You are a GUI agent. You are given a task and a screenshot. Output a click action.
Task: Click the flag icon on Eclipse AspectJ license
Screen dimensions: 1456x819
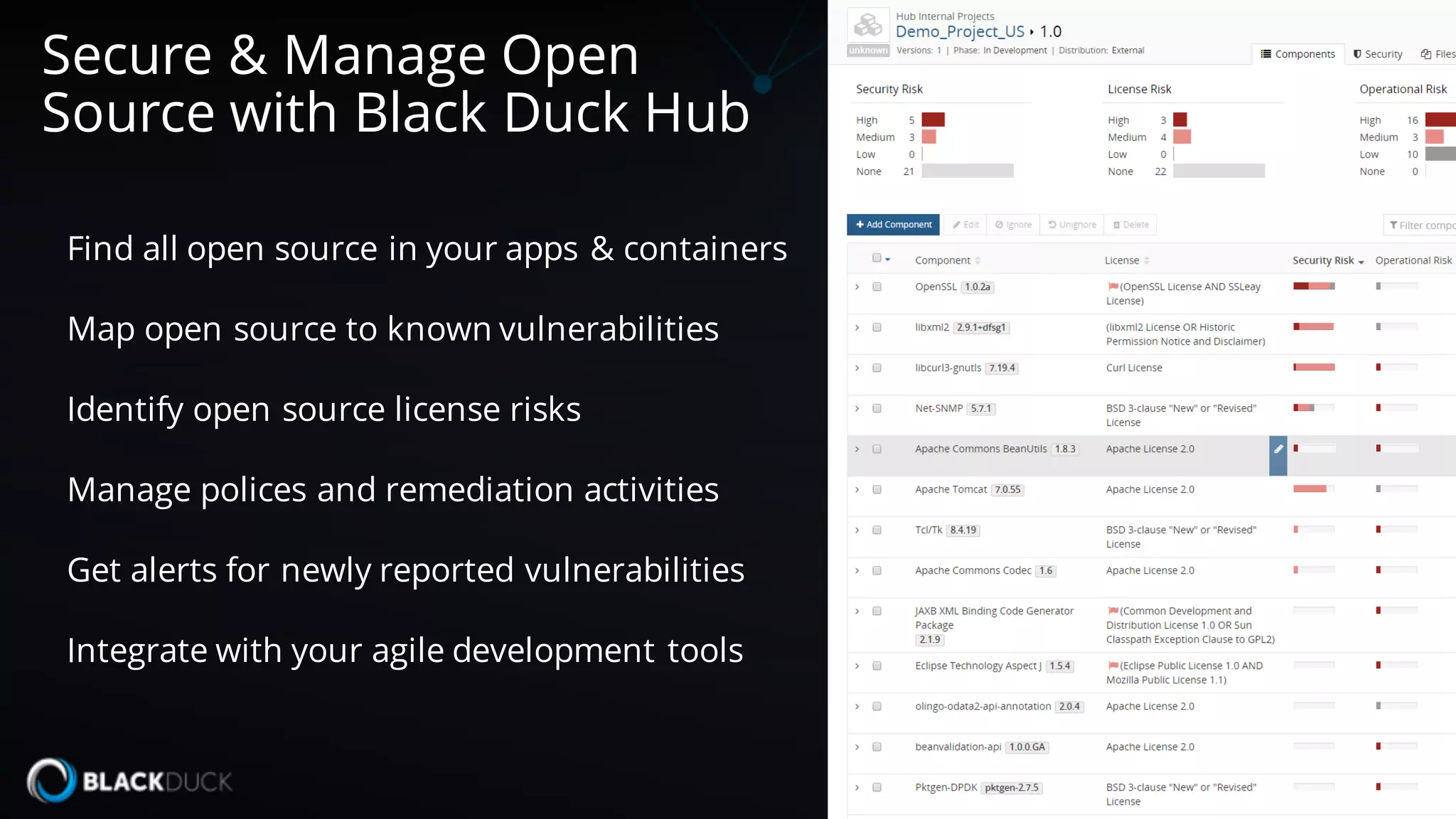coord(1113,665)
